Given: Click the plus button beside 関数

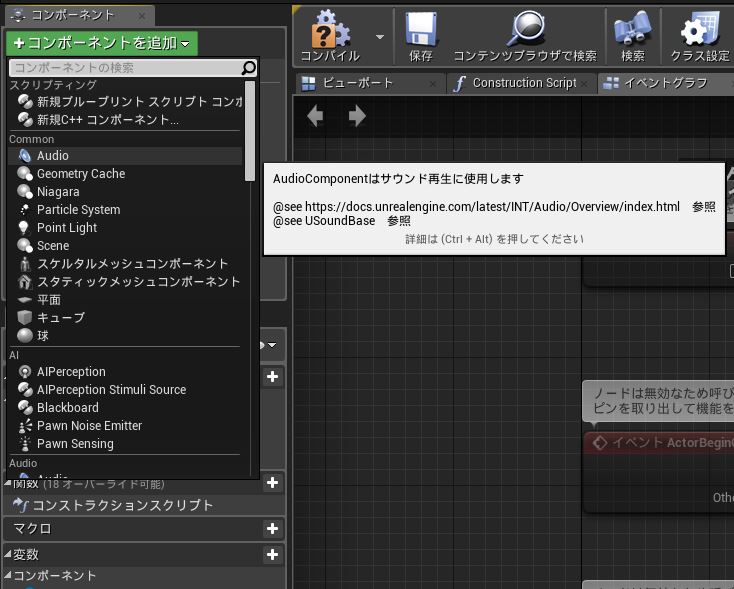Looking at the screenshot, I should pos(272,483).
